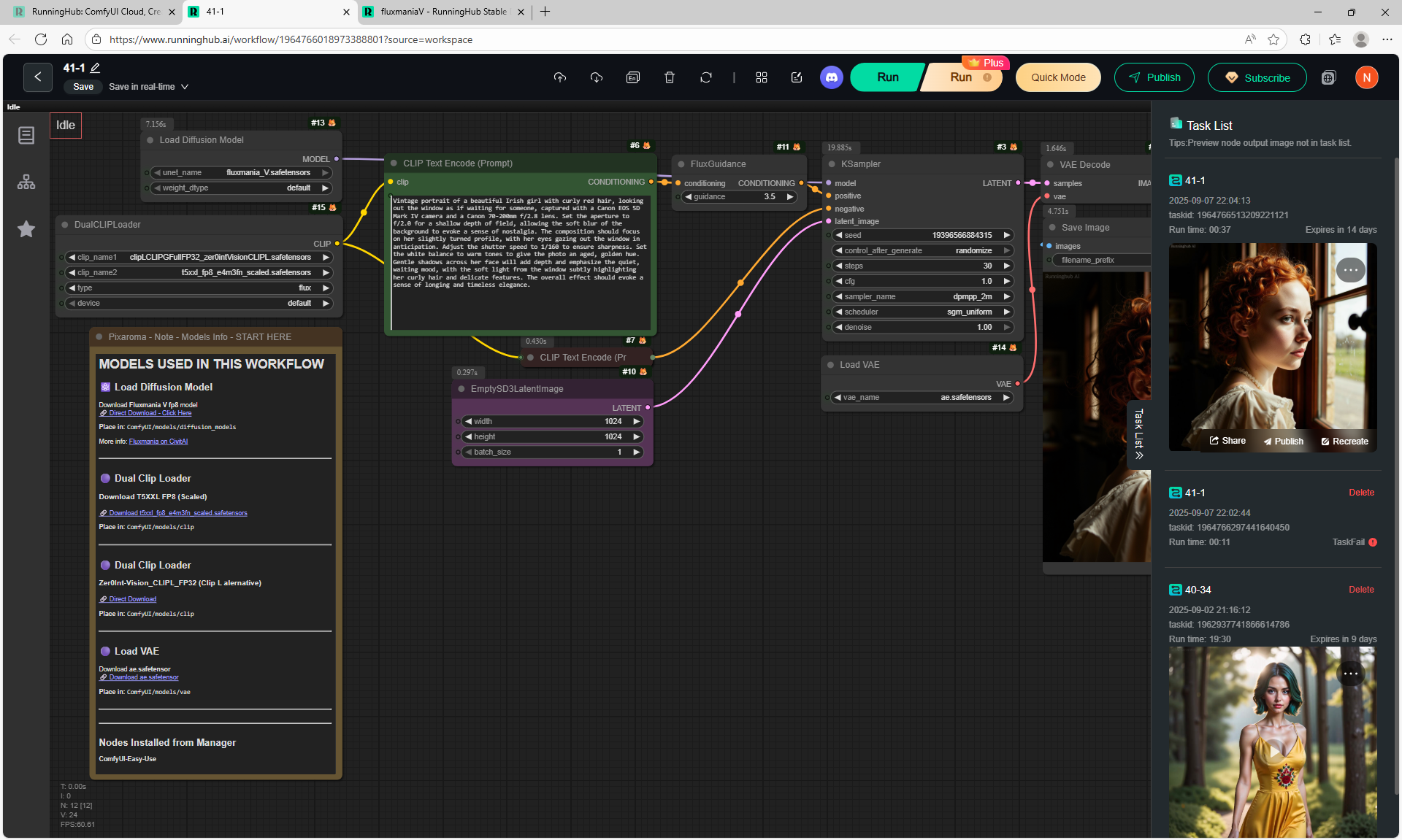Screen dimensions: 1402x840
Task: Switch to the RunningHub ComfyUI Cloud tab
Action: [95, 12]
